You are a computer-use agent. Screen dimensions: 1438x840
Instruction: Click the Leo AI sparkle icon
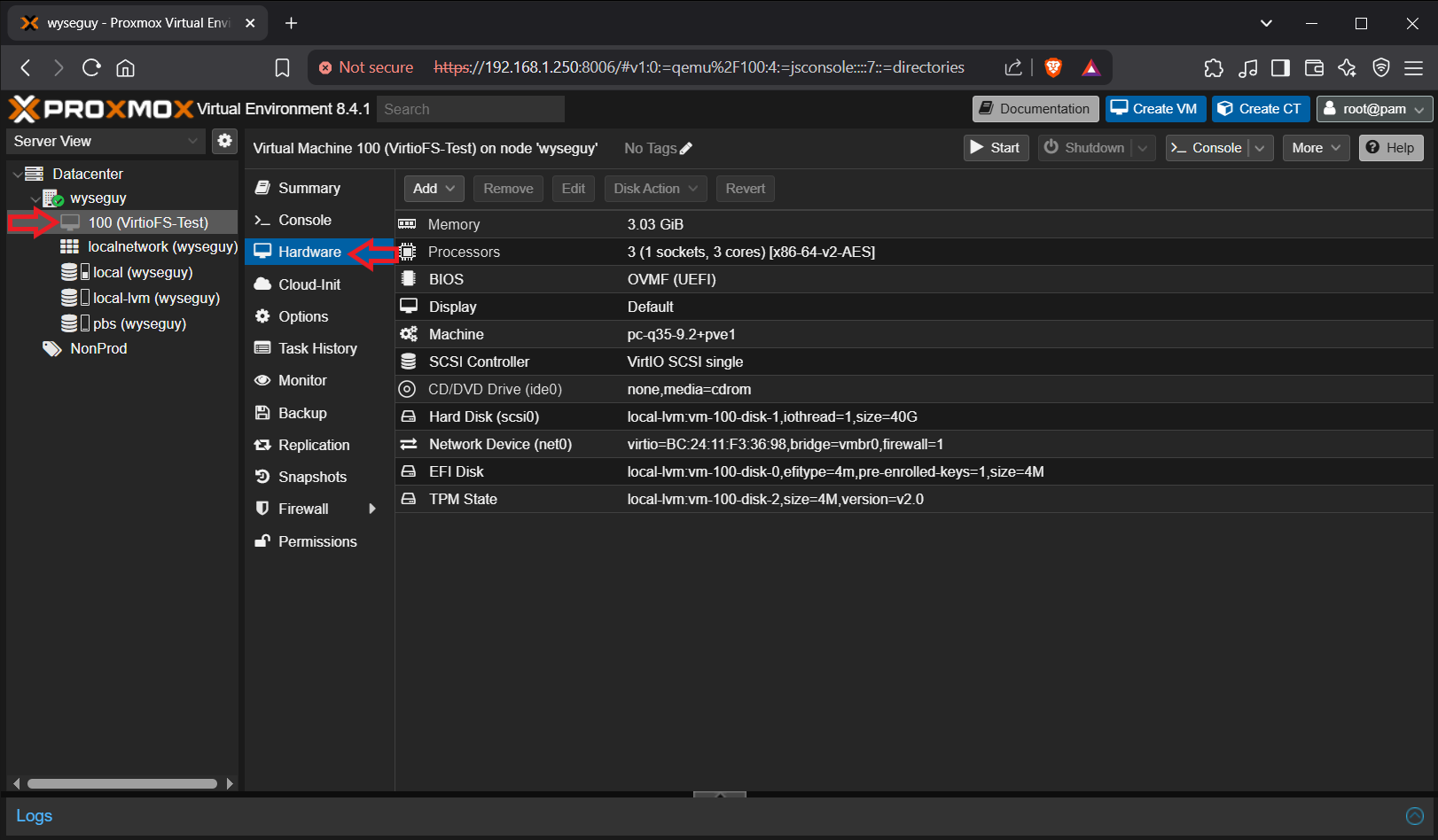[x=1348, y=67]
